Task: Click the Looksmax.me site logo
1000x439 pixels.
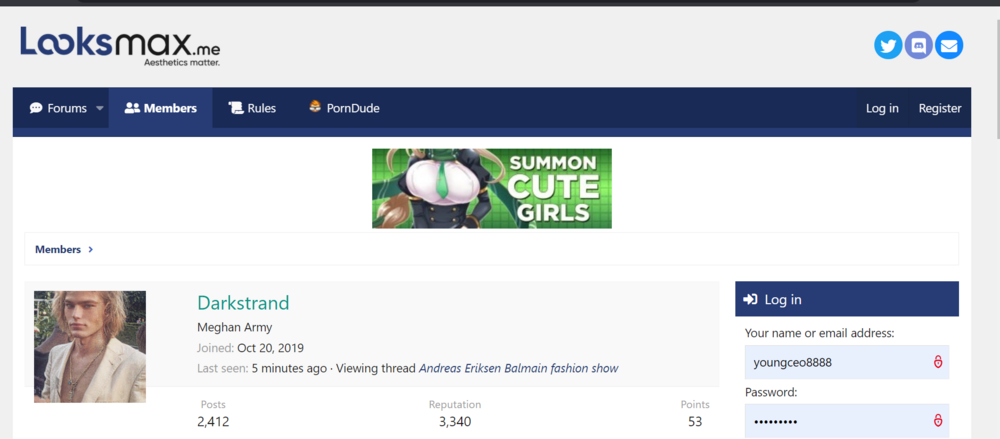Action: click(120, 46)
